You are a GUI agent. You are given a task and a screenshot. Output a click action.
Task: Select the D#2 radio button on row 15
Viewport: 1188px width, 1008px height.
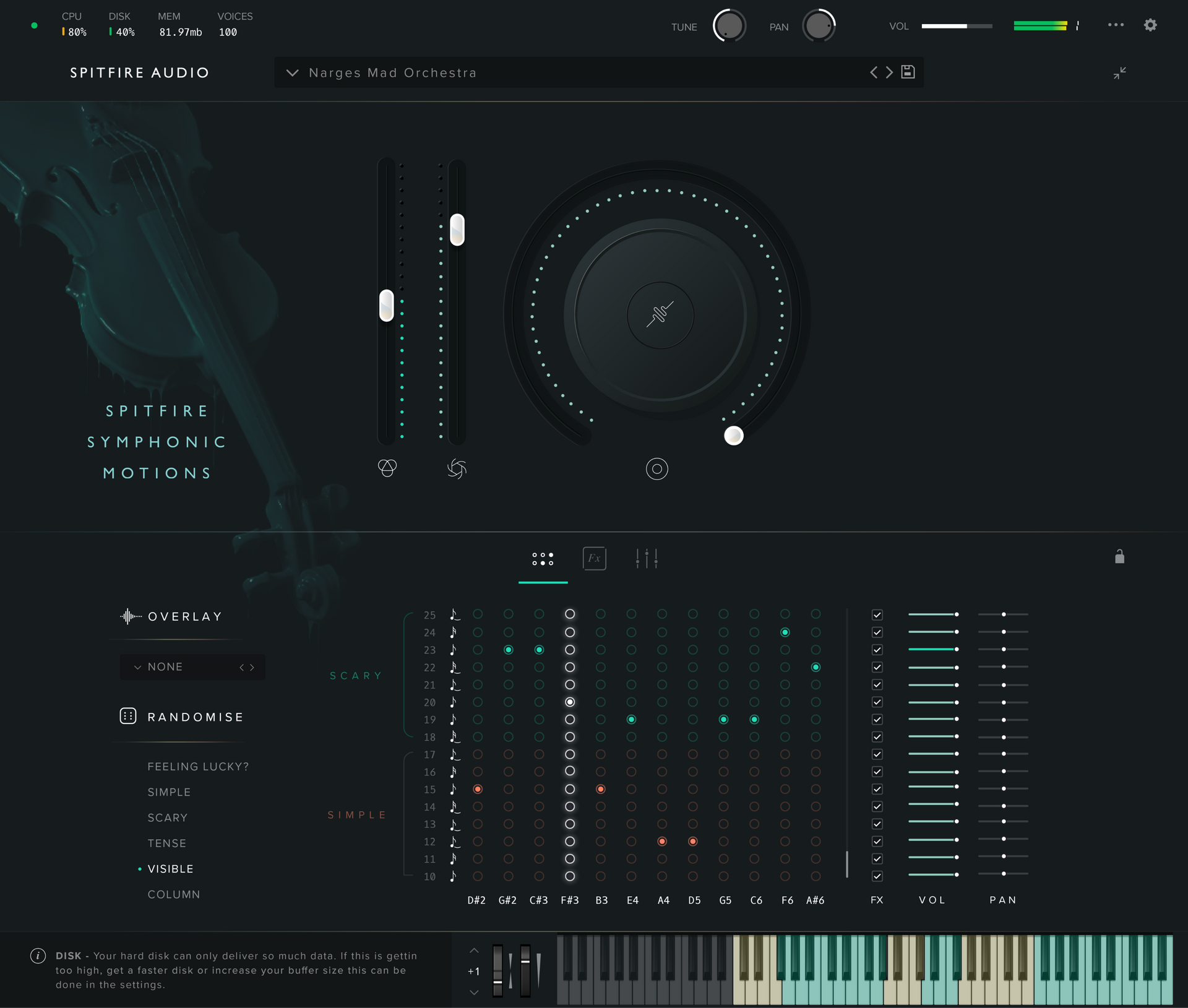[478, 789]
